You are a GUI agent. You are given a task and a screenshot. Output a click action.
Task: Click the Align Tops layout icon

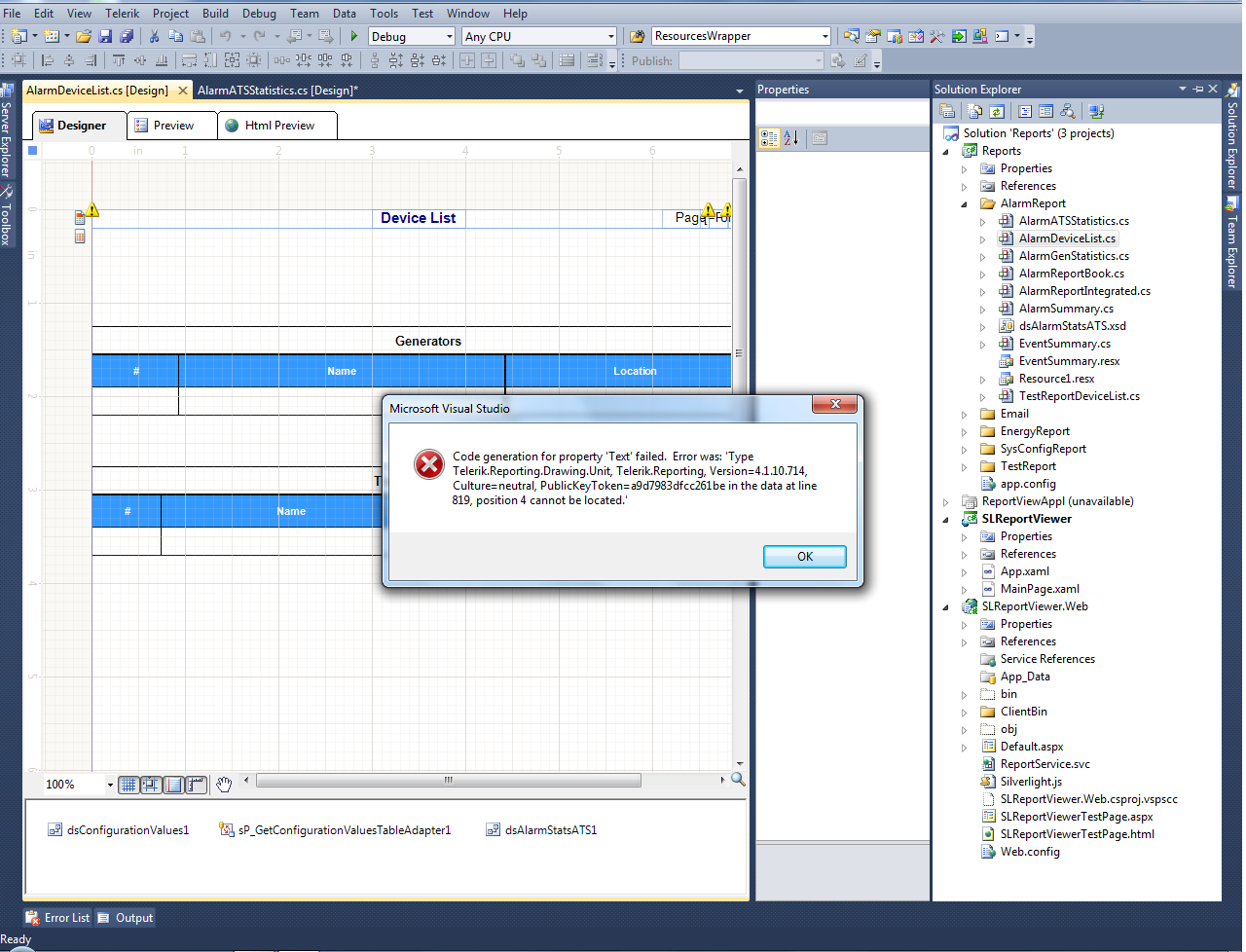tap(119, 60)
